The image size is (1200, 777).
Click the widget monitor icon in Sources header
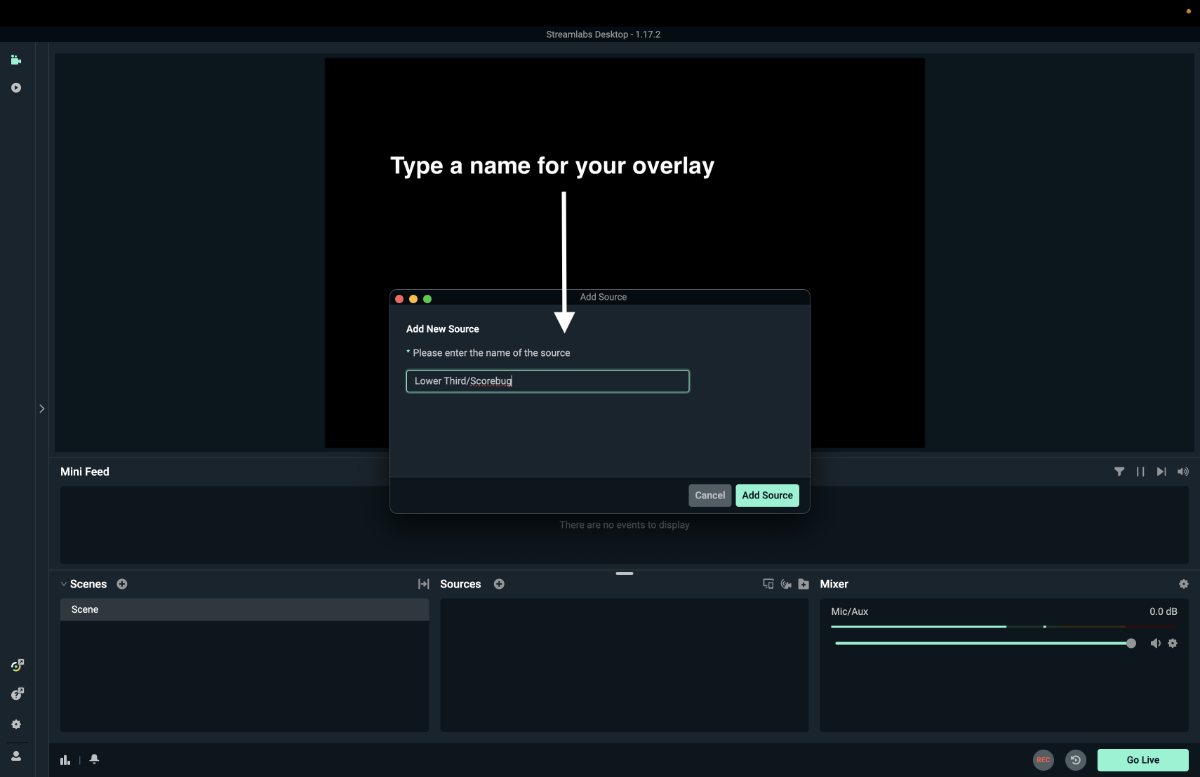click(x=768, y=584)
